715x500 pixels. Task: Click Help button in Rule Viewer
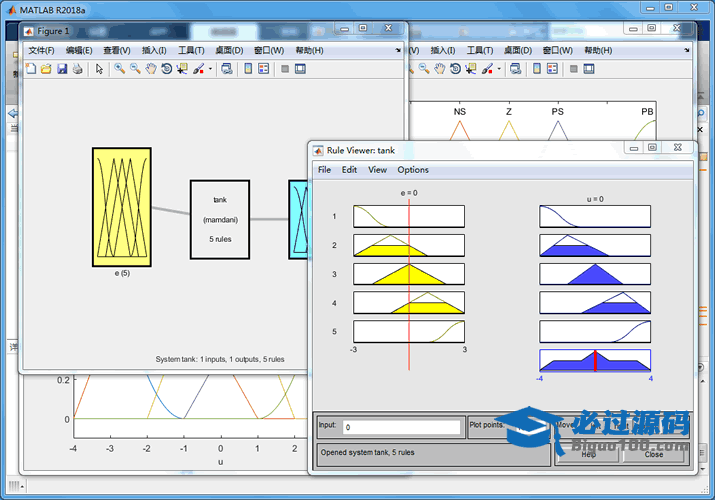tap(588, 454)
